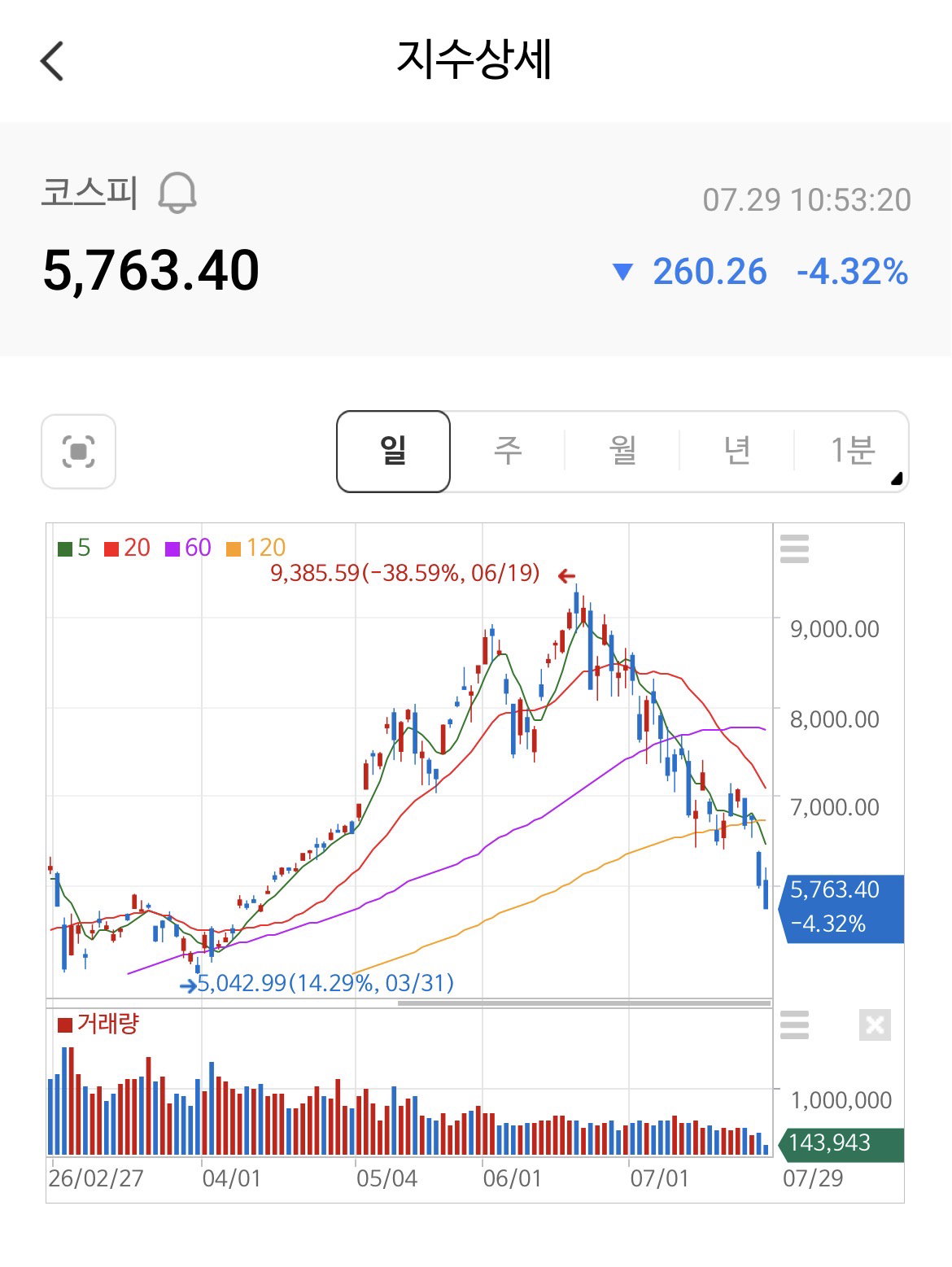
Task: Open the price chart hamburger menu
Action: click(x=794, y=549)
